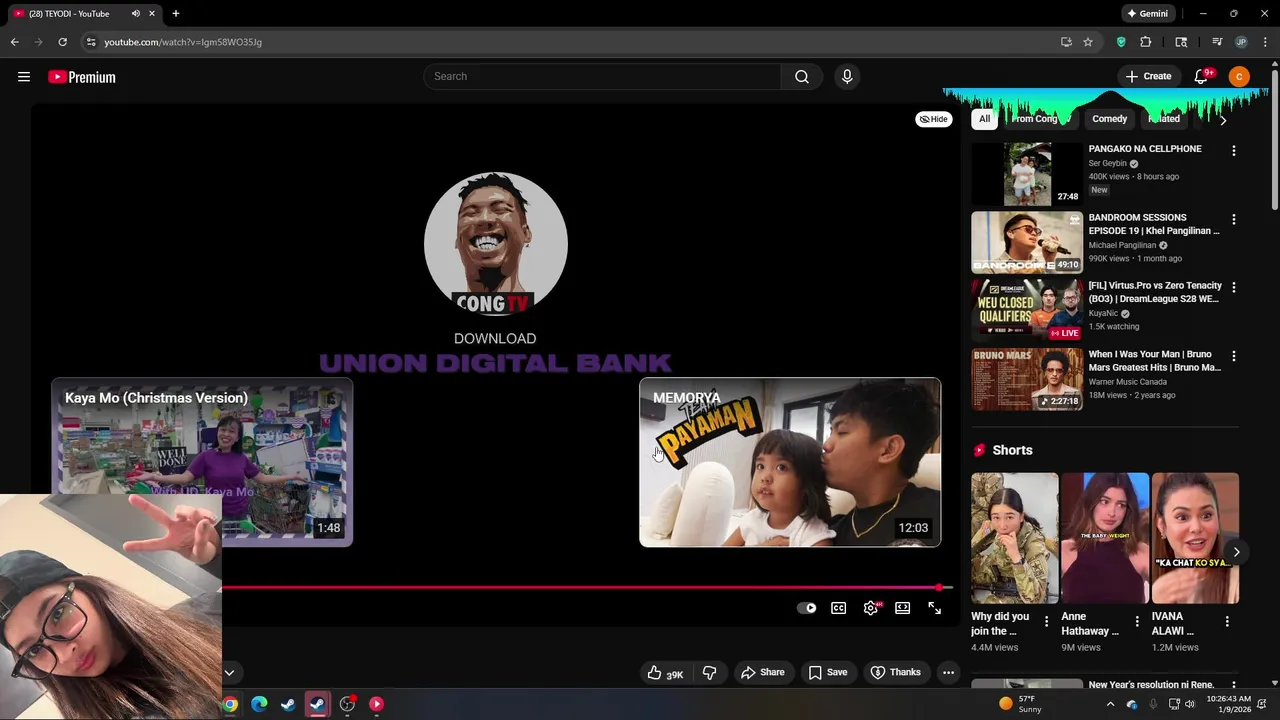The image size is (1280, 720).
Task: Open Gemini button in Chrome
Action: (1147, 14)
